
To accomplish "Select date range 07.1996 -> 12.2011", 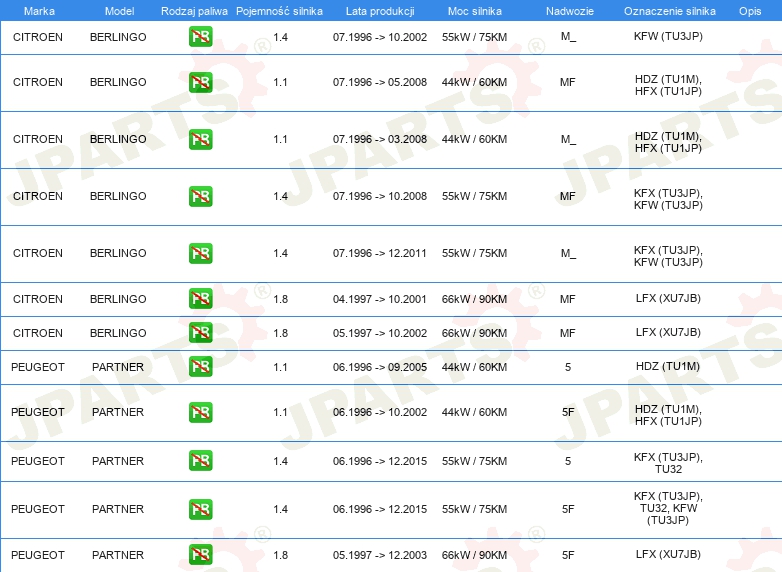I will point(380,253).
